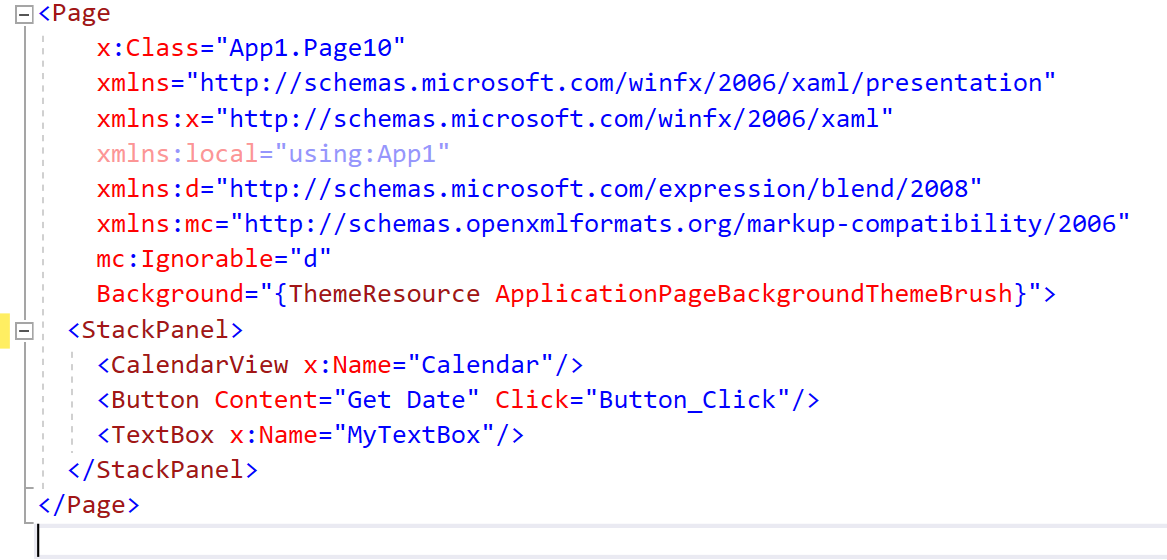Click the x:Class attribute name

148,48
